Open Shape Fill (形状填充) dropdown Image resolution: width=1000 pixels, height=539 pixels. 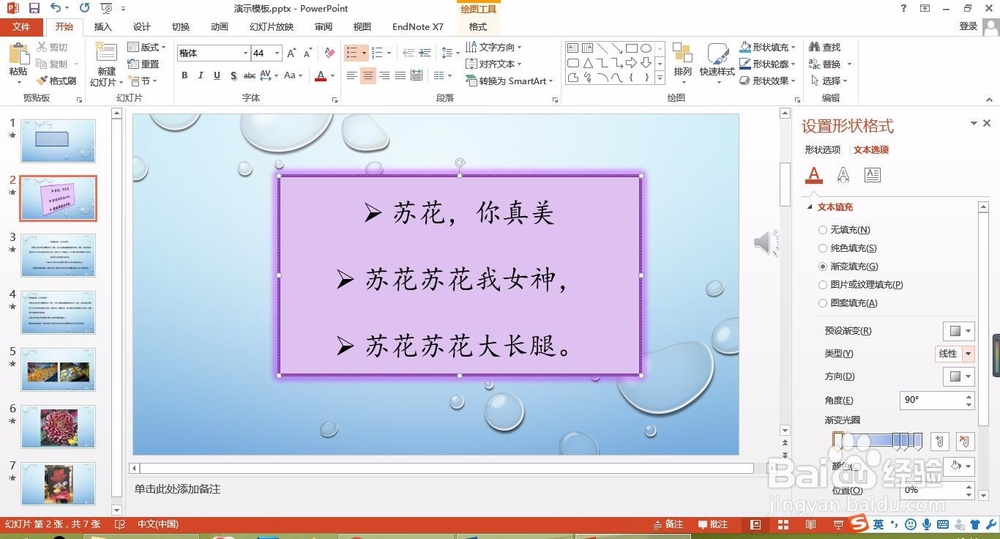pos(768,47)
